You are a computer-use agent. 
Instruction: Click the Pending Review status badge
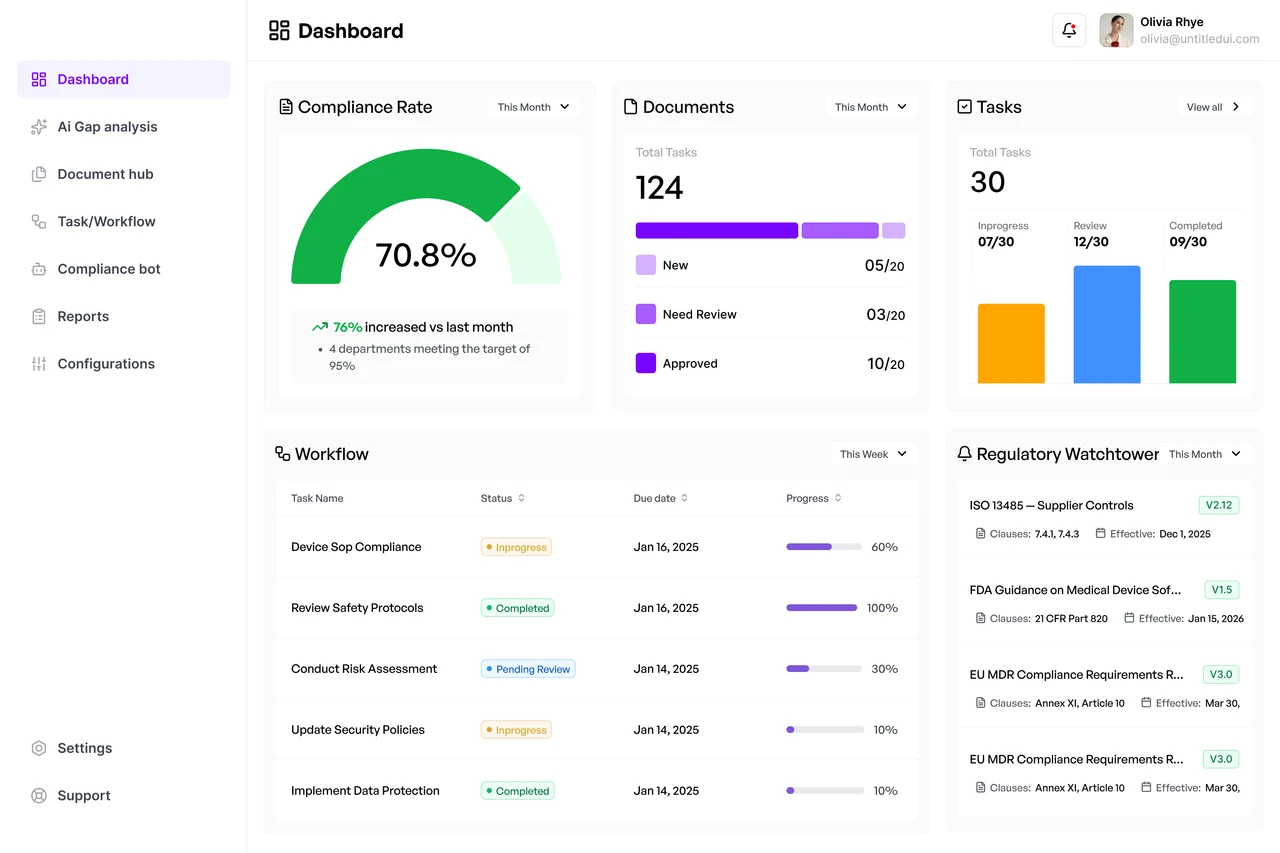528,669
